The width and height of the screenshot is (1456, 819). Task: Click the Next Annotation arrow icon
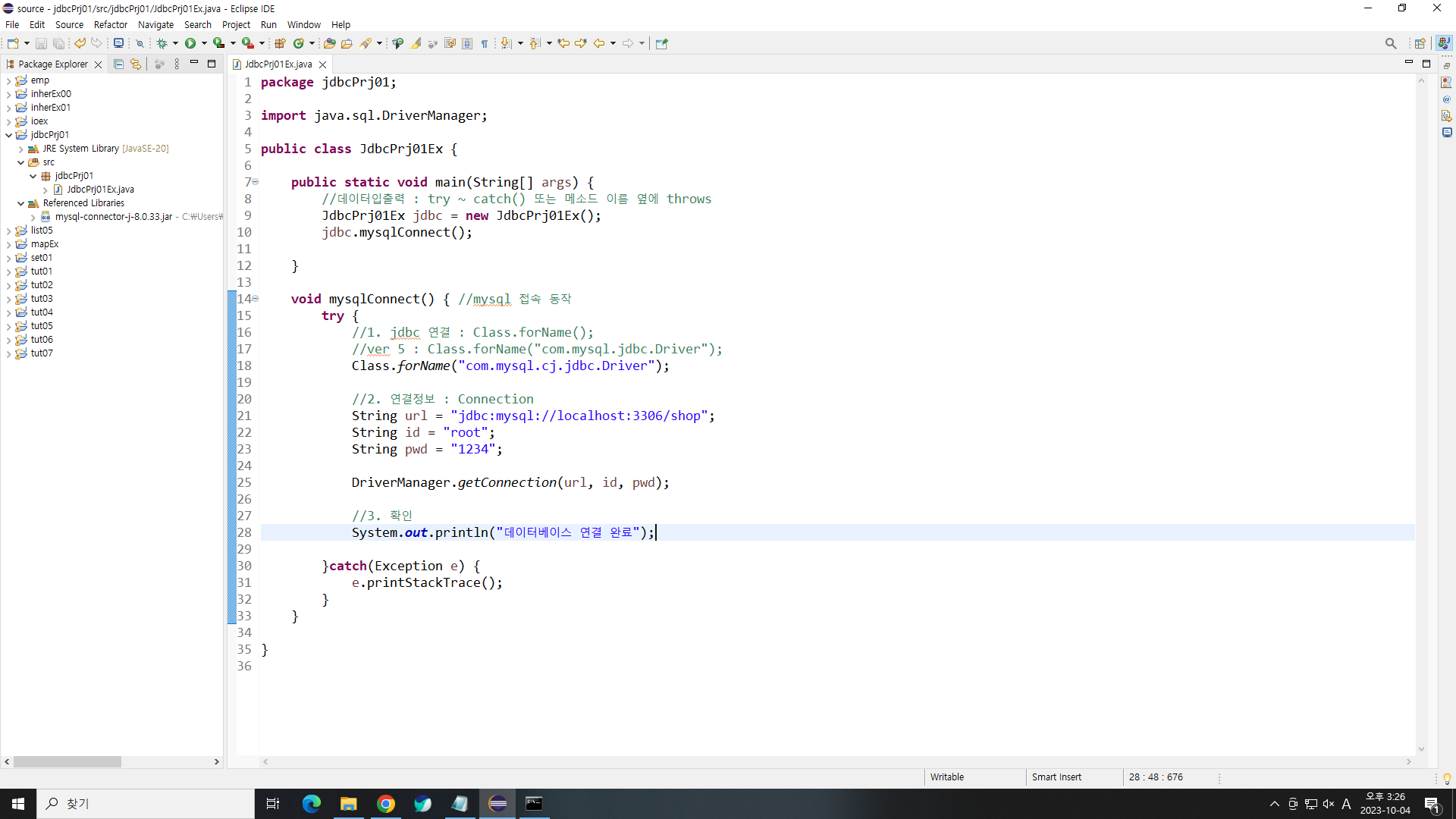[506, 43]
